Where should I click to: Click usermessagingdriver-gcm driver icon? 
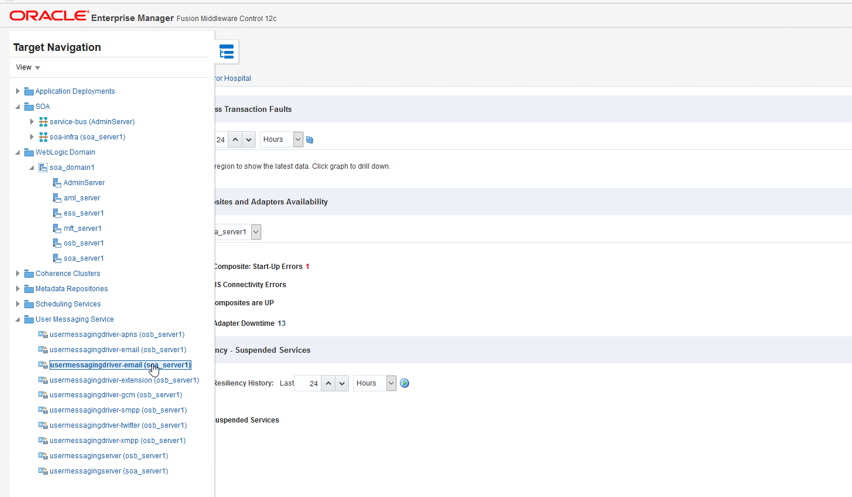click(43, 395)
